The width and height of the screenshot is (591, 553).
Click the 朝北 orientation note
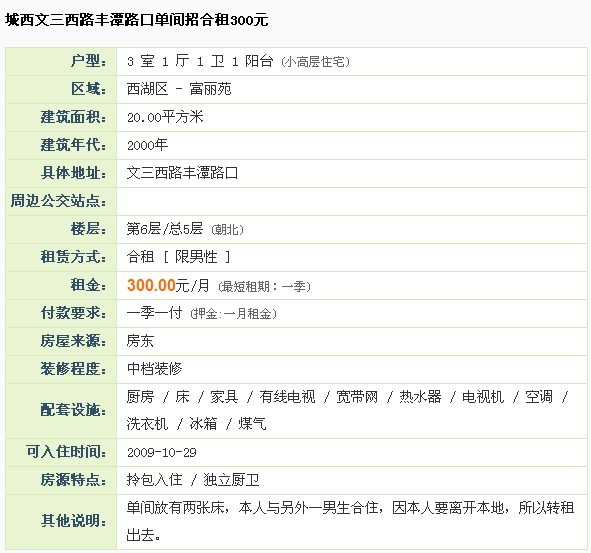pyautogui.click(x=227, y=230)
